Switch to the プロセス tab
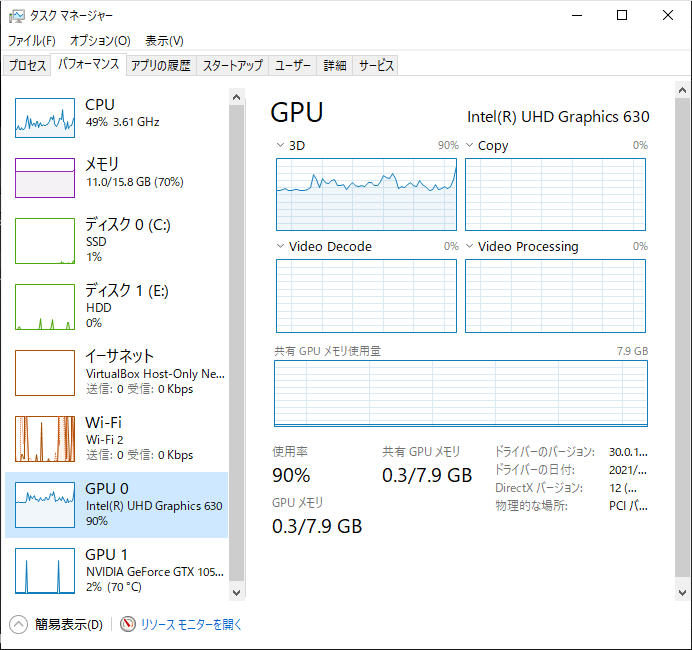The image size is (692, 650). (x=28, y=66)
